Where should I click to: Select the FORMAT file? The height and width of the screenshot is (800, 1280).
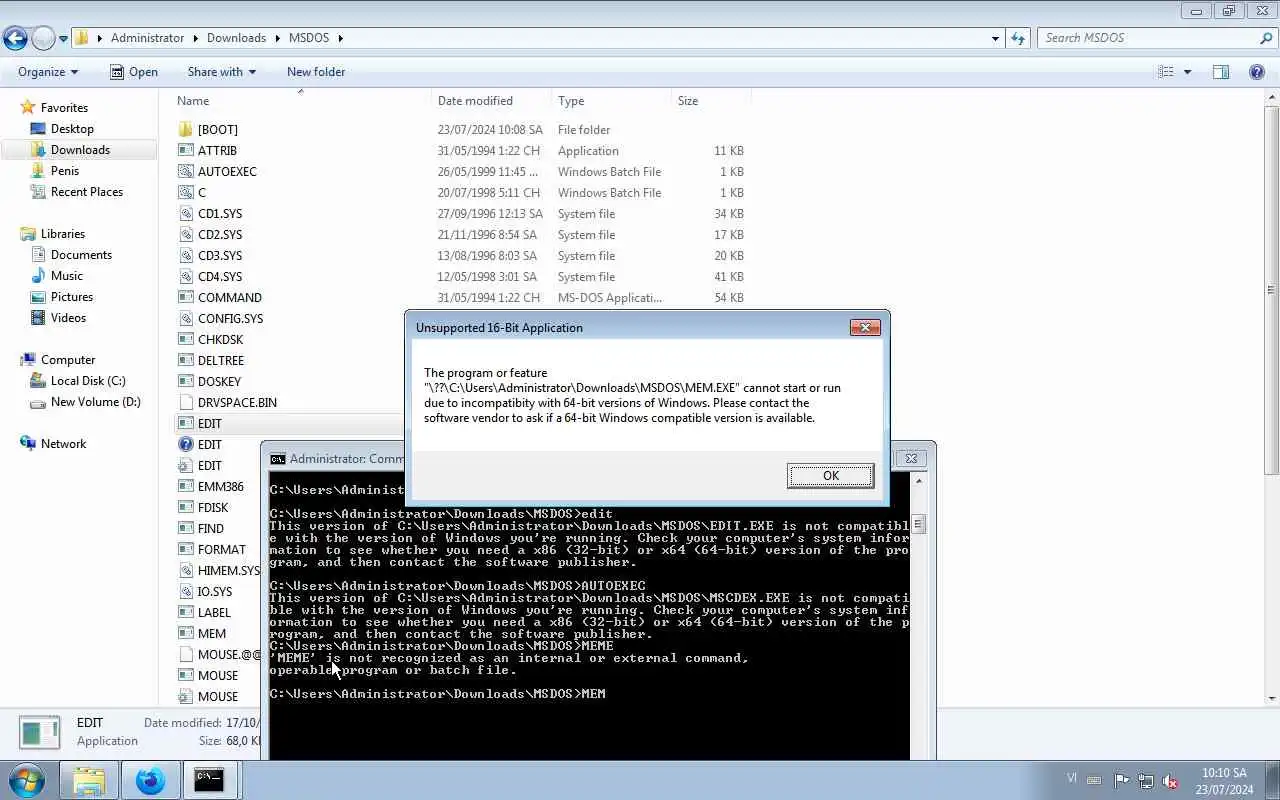click(x=221, y=550)
